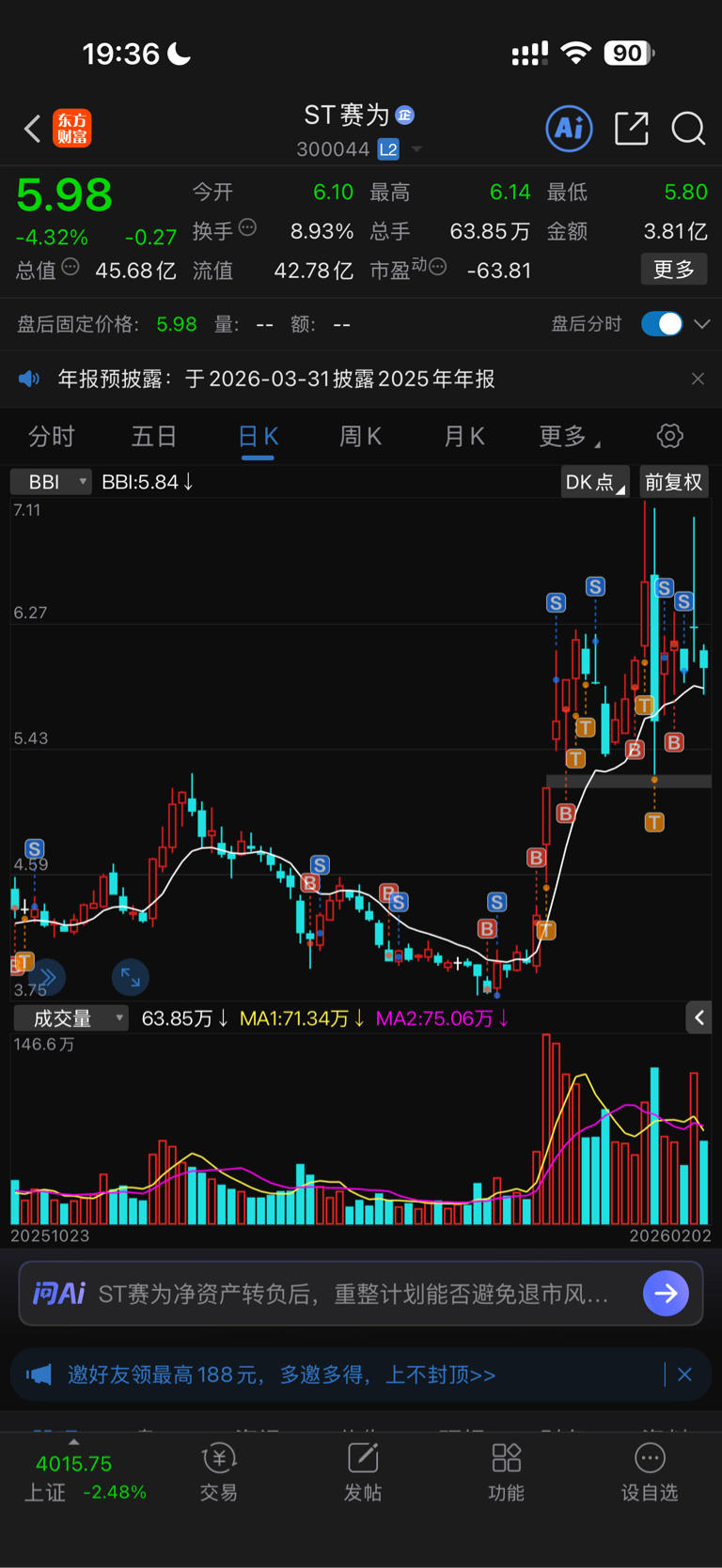Tap the megaphone promo icon
Viewport: 722px width, 1568px height.
(39, 1374)
